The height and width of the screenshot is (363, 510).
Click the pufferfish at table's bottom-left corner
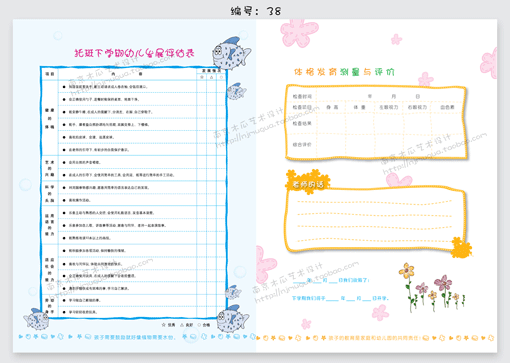37,319
